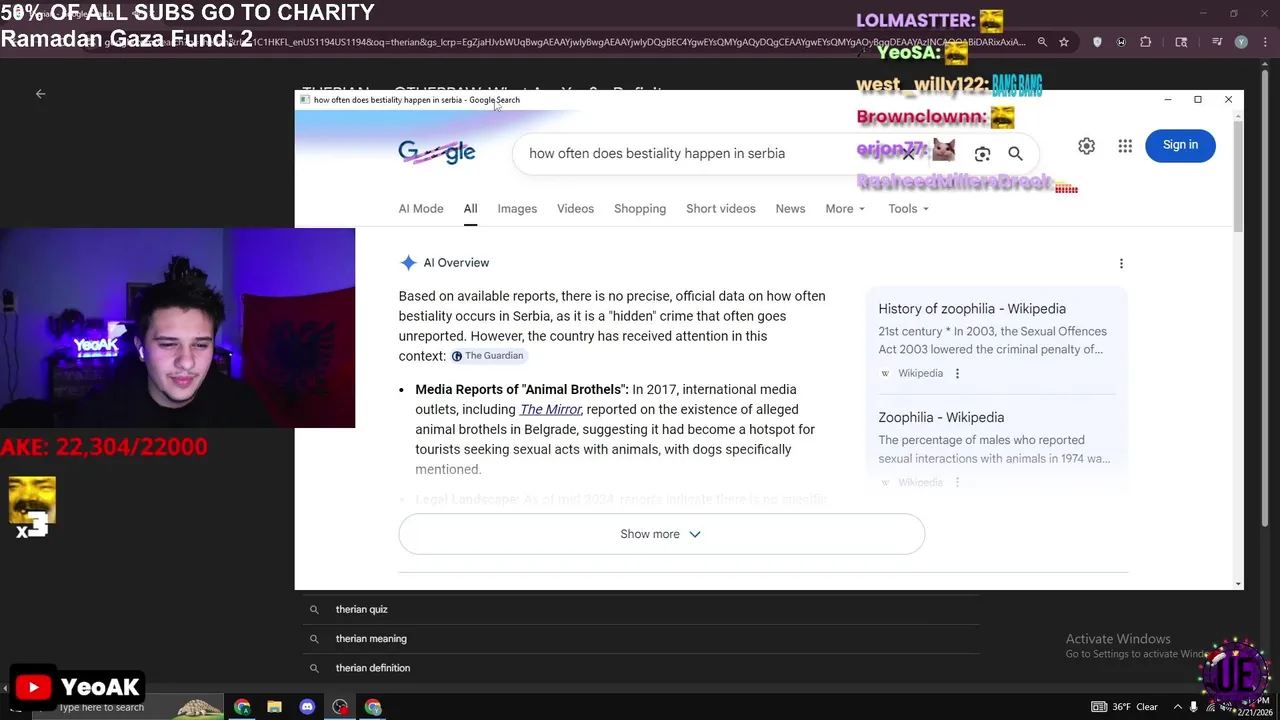Open weather widget showing 36°F Clear

click(x=1125, y=707)
